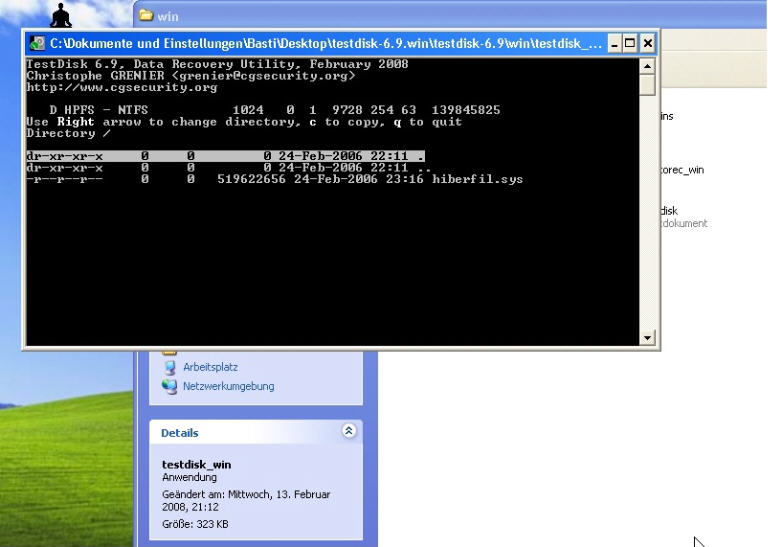Select the hiberfil.sys file row
Viewport: 768px width, 547px height.
275,179
